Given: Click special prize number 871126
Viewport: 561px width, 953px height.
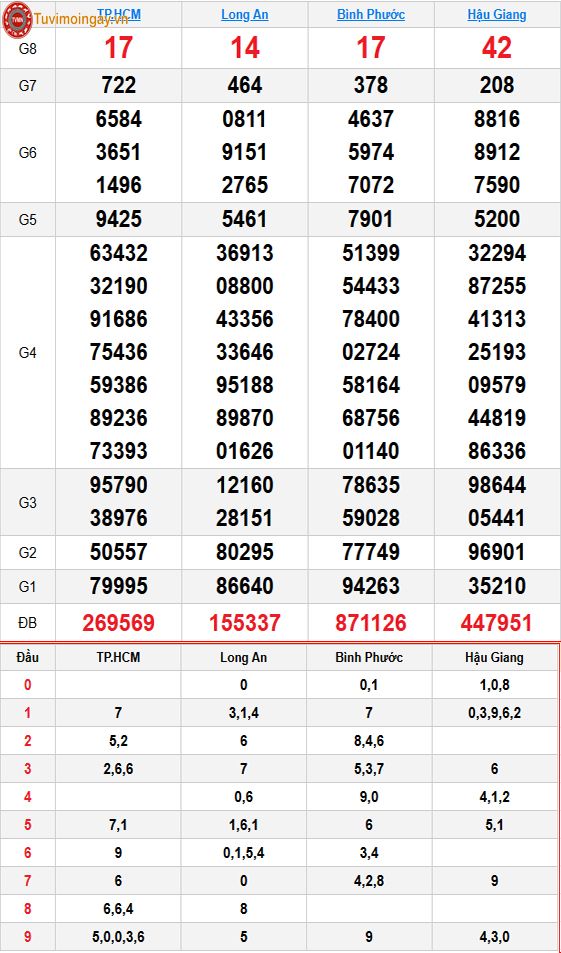Looking at the screenshot, I should pos(371,623).
